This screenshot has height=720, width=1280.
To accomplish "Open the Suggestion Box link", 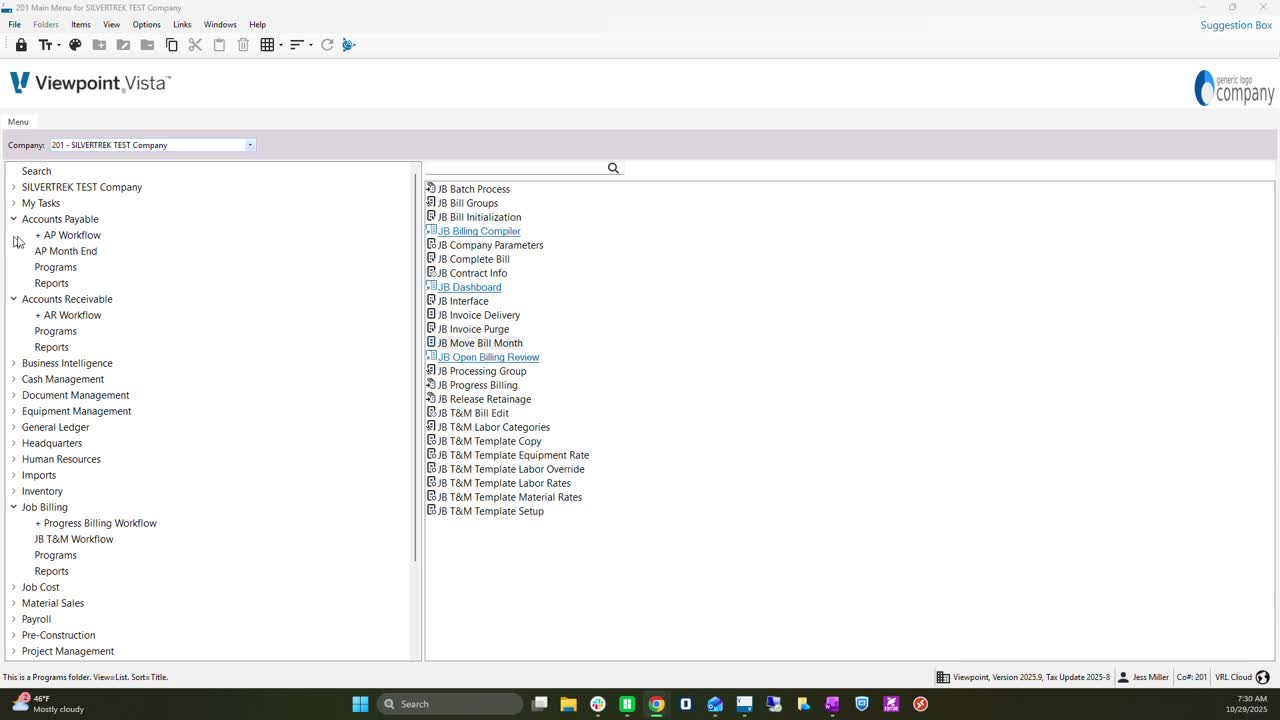I will 1236,25.
